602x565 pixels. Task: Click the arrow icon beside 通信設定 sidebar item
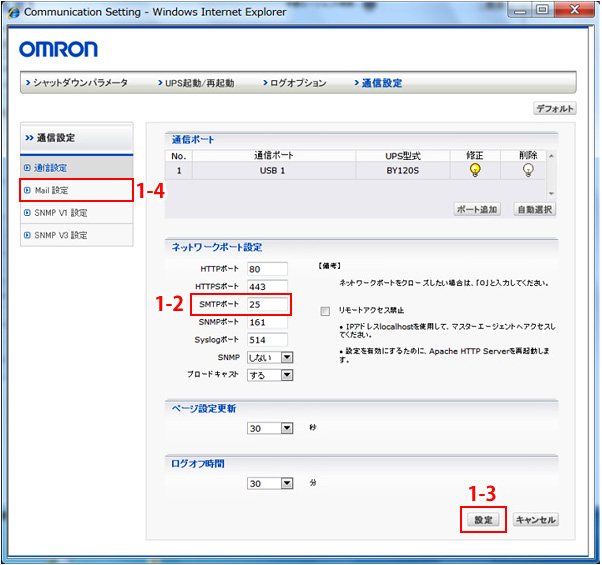[x=27, y=167]
